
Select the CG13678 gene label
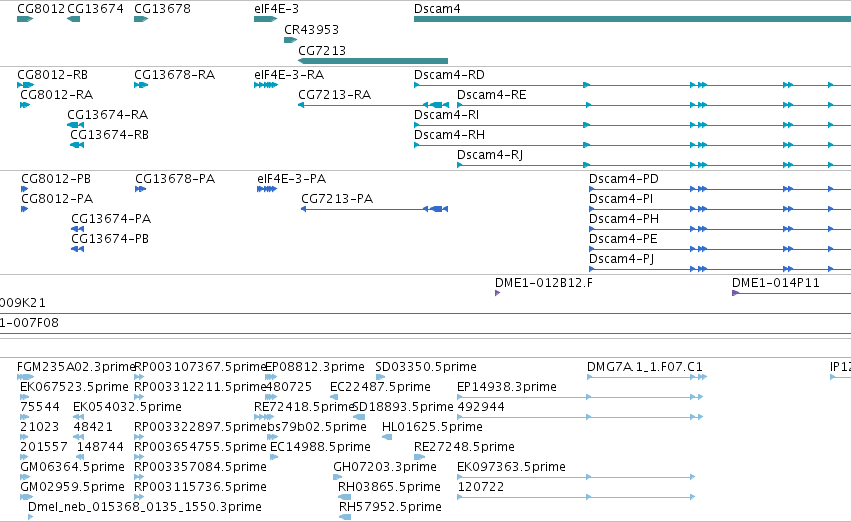pyautogui.click(x=162, y=9)
